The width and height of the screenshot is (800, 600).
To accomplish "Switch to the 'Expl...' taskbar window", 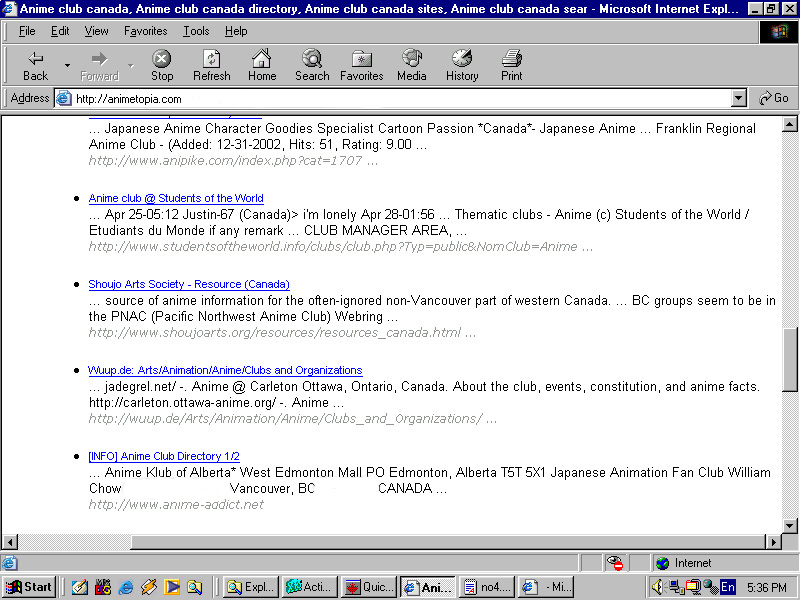I will click(x=251, y=587).
